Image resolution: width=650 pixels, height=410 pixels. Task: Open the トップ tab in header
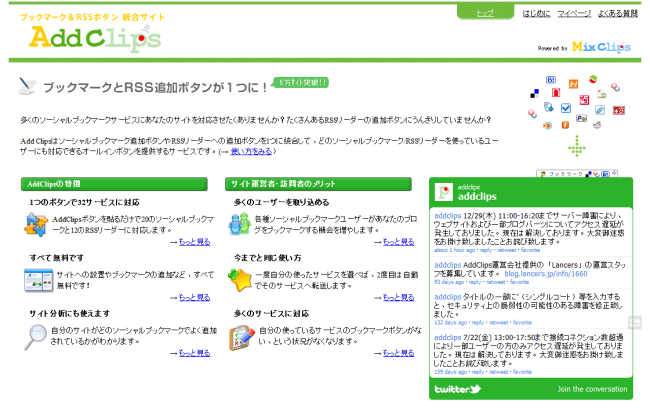[x=485, y=13]
